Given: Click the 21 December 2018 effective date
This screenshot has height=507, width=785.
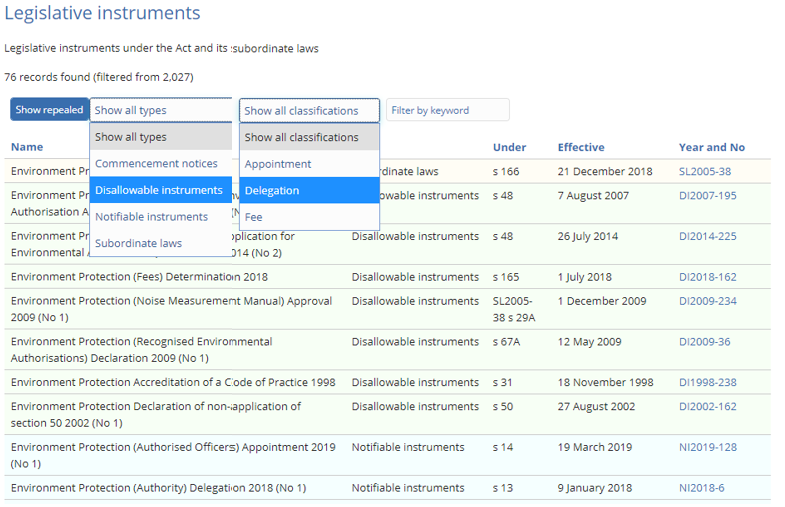Looking at the screenshot, I should coord(605,171).
